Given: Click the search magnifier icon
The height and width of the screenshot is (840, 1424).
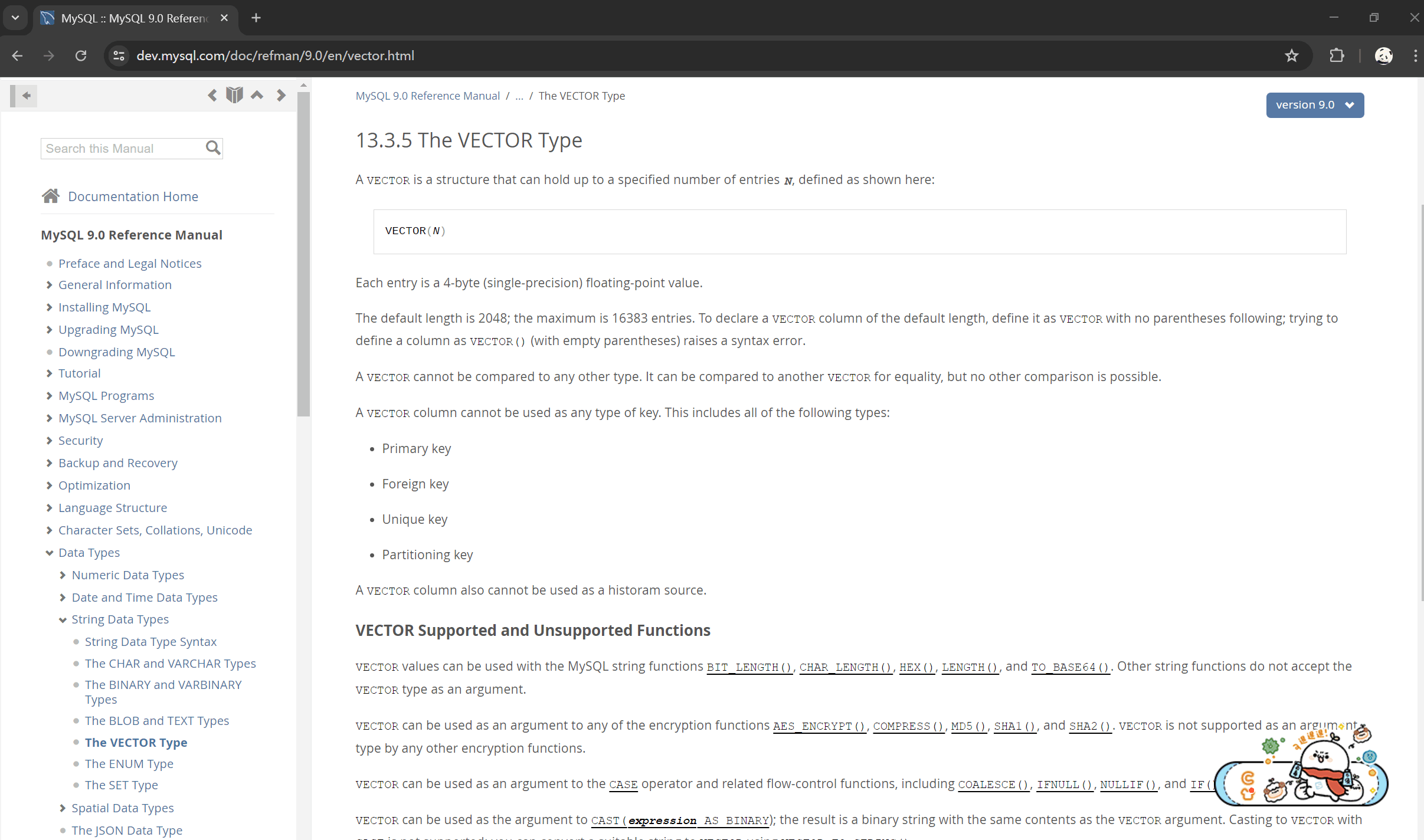Looking at the screenshot, I should pyautogui.click(x=213, y=148).
